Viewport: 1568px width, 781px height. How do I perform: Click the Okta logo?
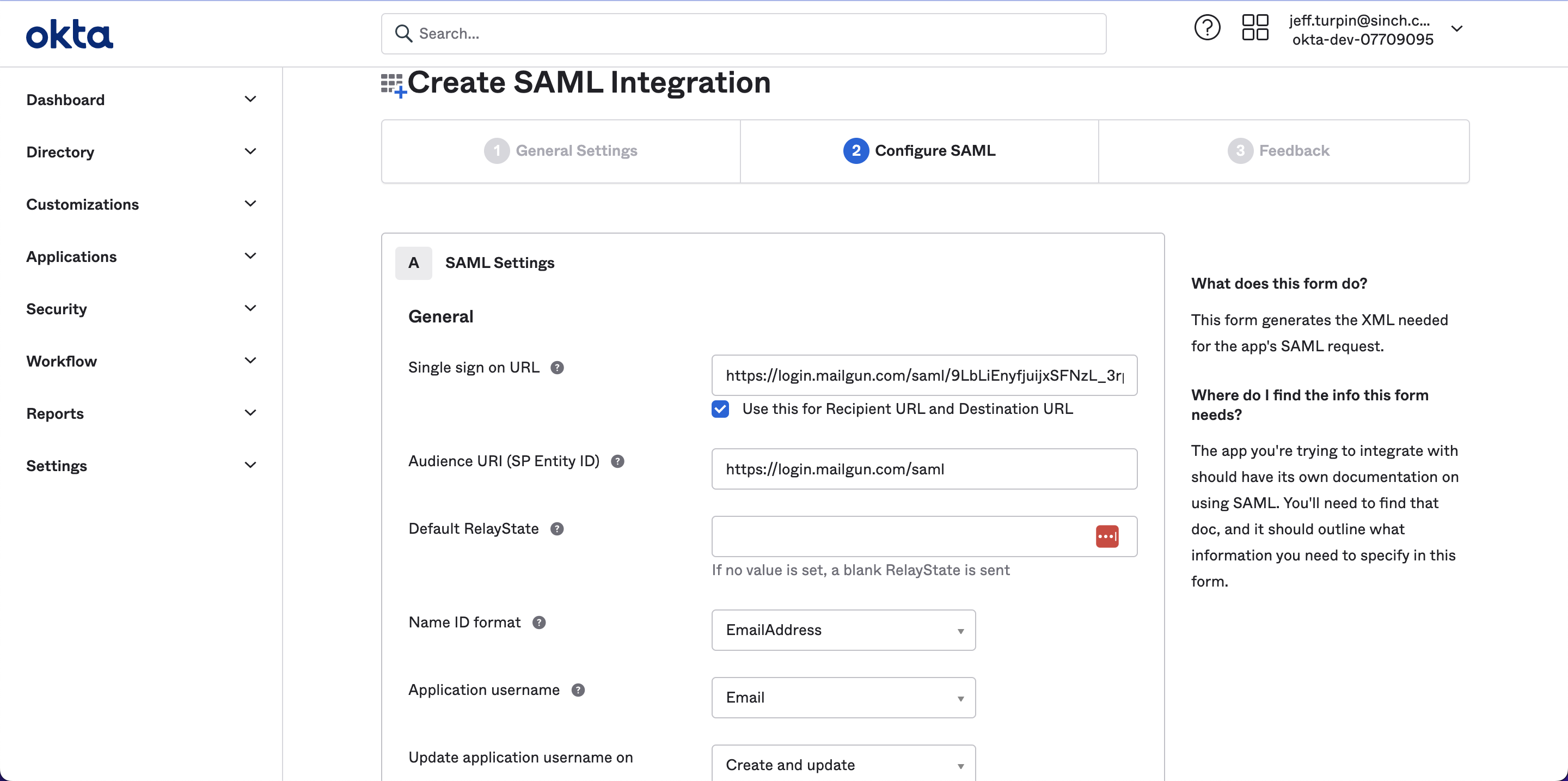click(x=69, y=34)
